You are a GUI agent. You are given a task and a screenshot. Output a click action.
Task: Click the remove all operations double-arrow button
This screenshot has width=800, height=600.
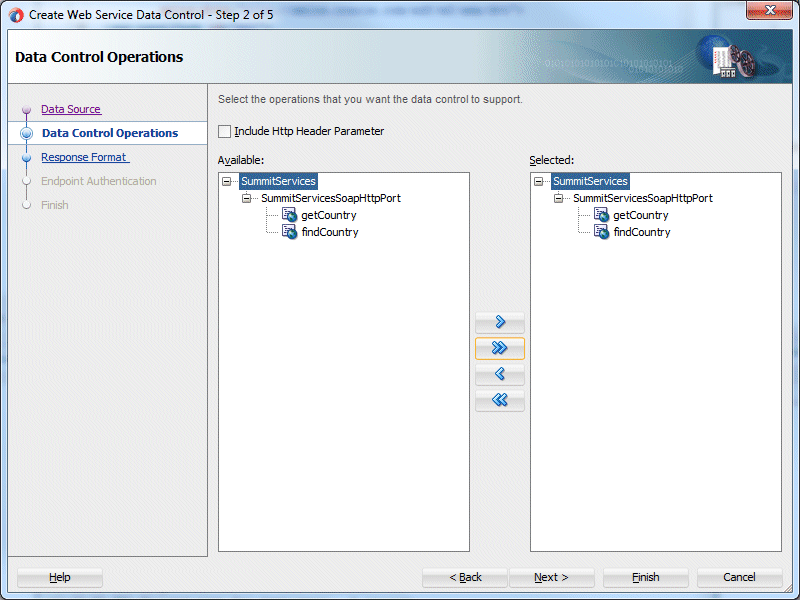pyautogui.click(x=499, y=400)
